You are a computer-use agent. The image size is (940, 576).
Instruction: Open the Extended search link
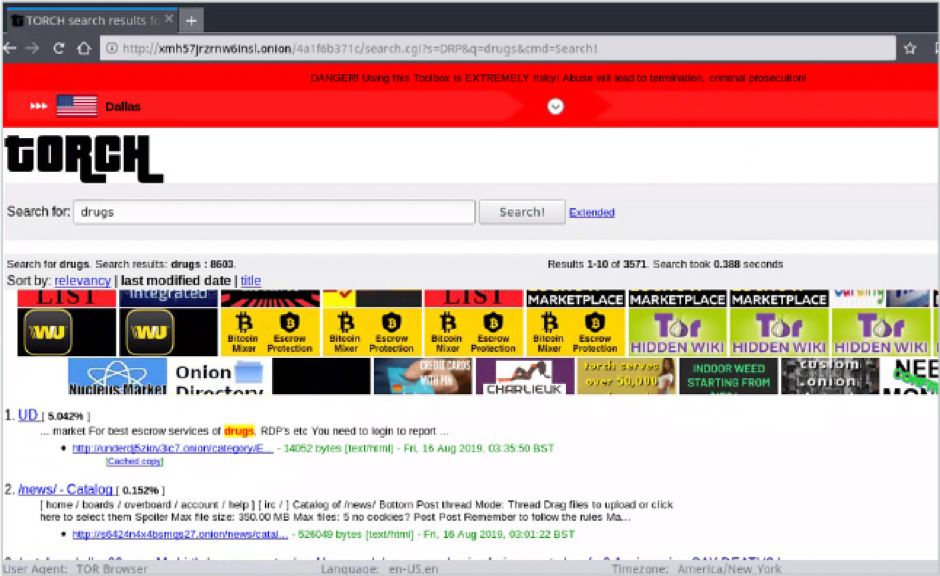pos(592,212)
